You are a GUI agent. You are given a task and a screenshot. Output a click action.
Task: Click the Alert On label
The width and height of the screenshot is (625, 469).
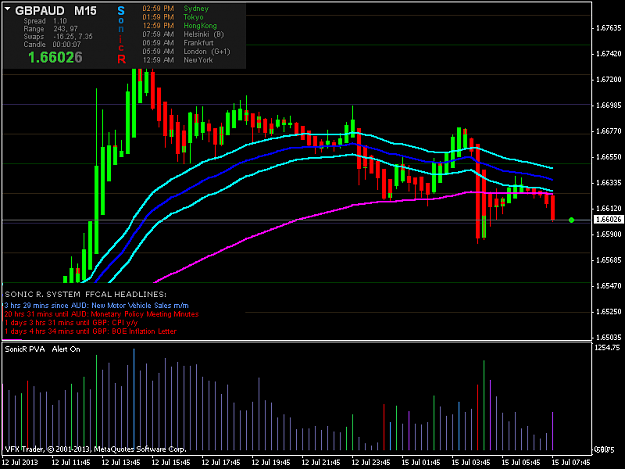(66, 349)
